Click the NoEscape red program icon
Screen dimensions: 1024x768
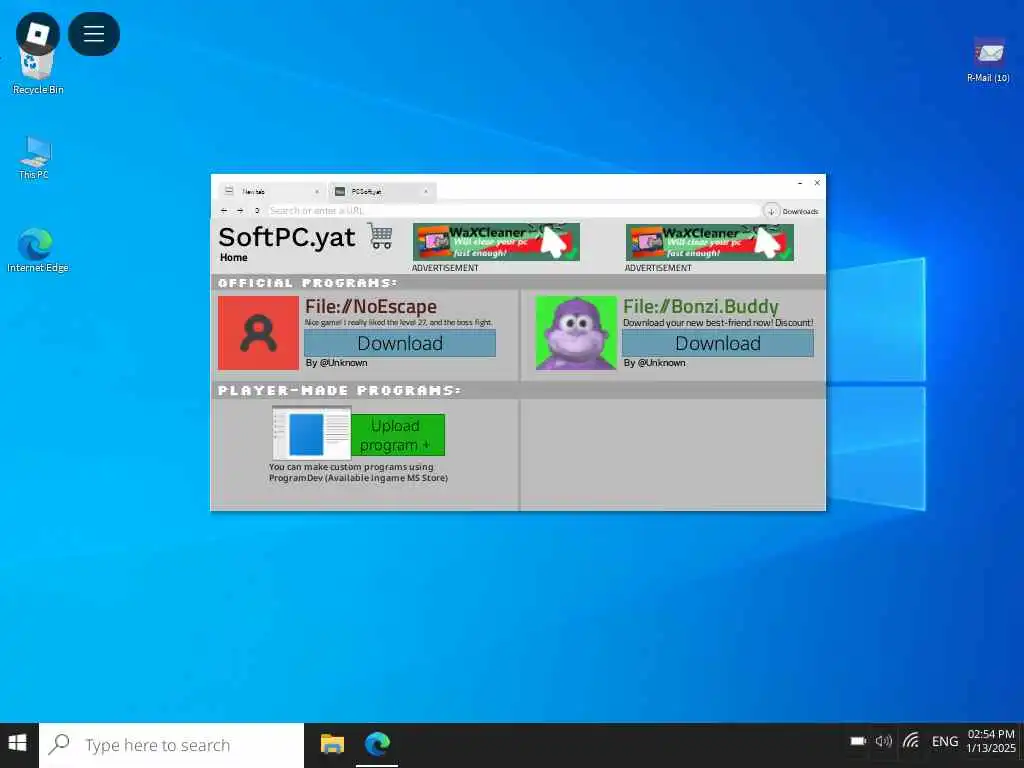click(x=259, y=333)
